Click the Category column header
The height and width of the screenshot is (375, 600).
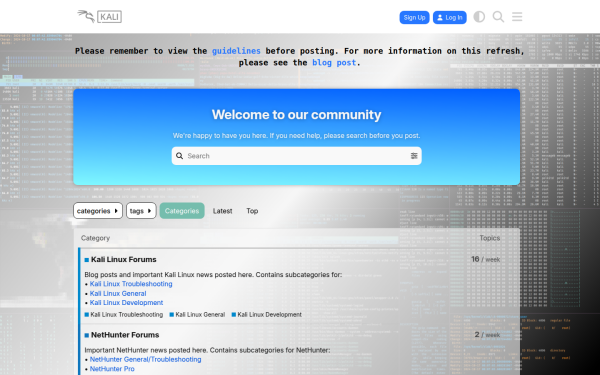click(95, 238)
